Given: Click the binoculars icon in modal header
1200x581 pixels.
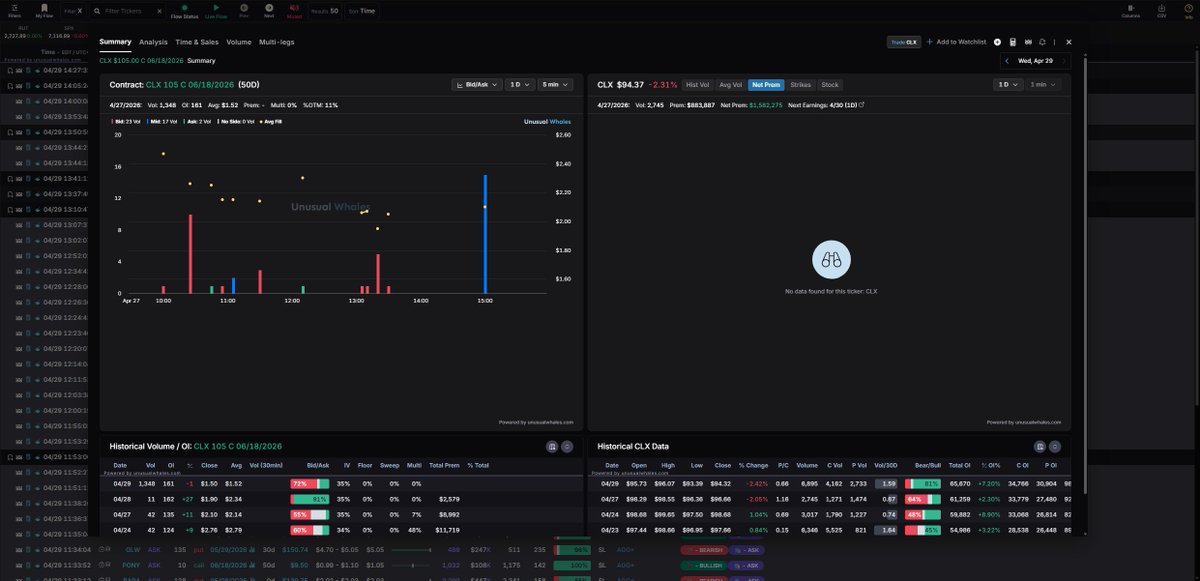Looking at the screenshot, I should [1028, 42].
